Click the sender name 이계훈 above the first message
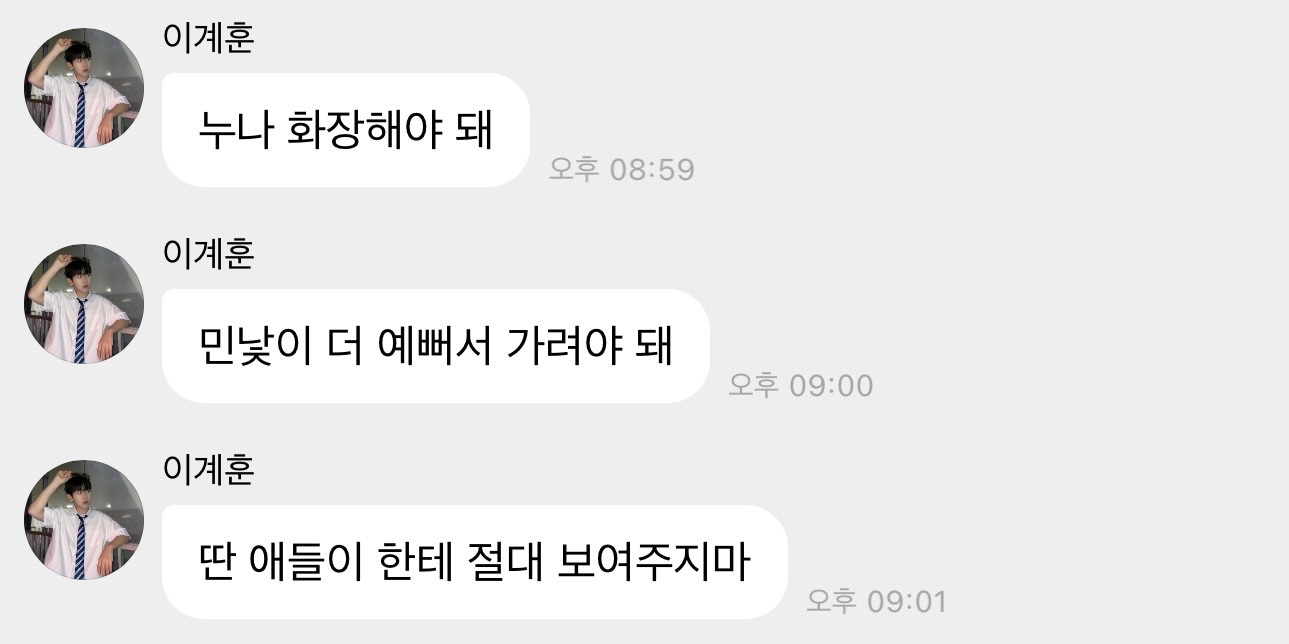The image size is (1289, 644). click(208, 39)
